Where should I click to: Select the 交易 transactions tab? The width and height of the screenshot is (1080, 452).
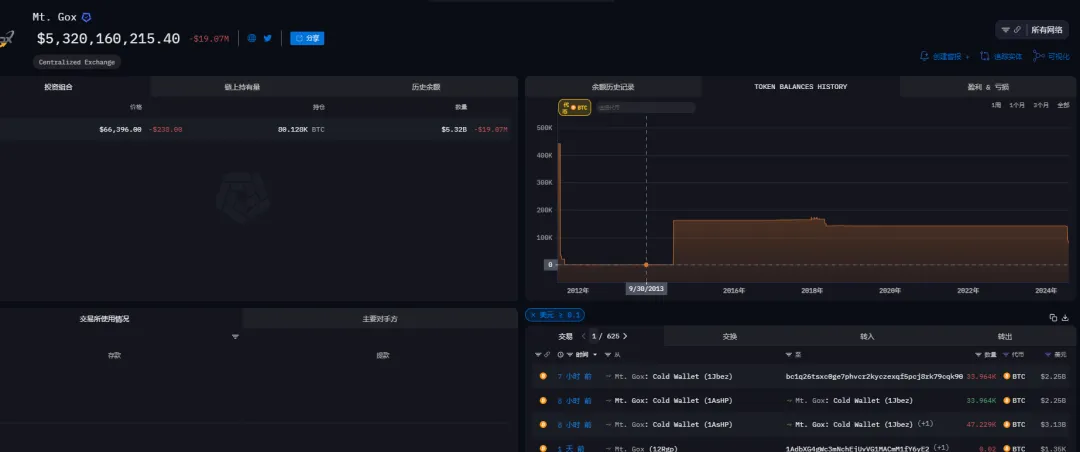(x=565, y=336)
